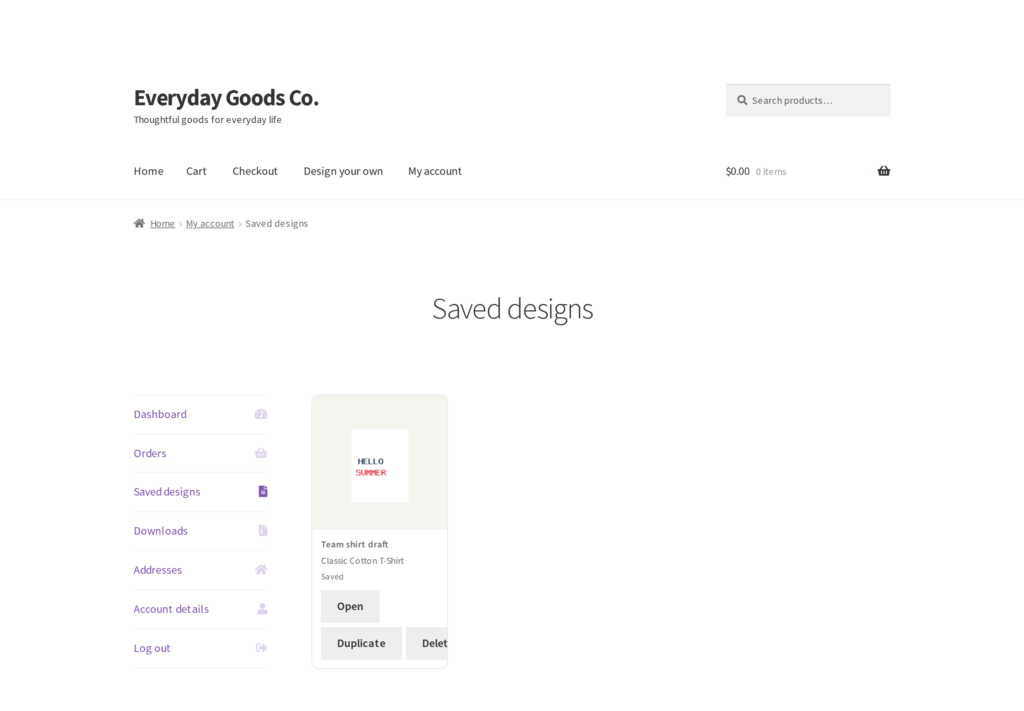The height and width of the screenshot is (711, 1024).
Task: Click the breadcrumb home icon
Action: (139, 223)
